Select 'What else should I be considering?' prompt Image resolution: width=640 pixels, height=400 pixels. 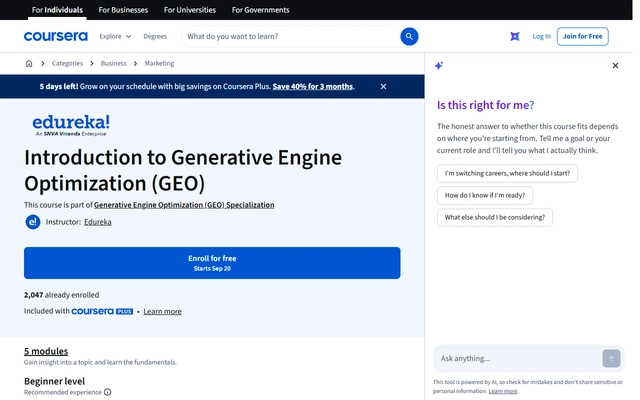[495, 218]
